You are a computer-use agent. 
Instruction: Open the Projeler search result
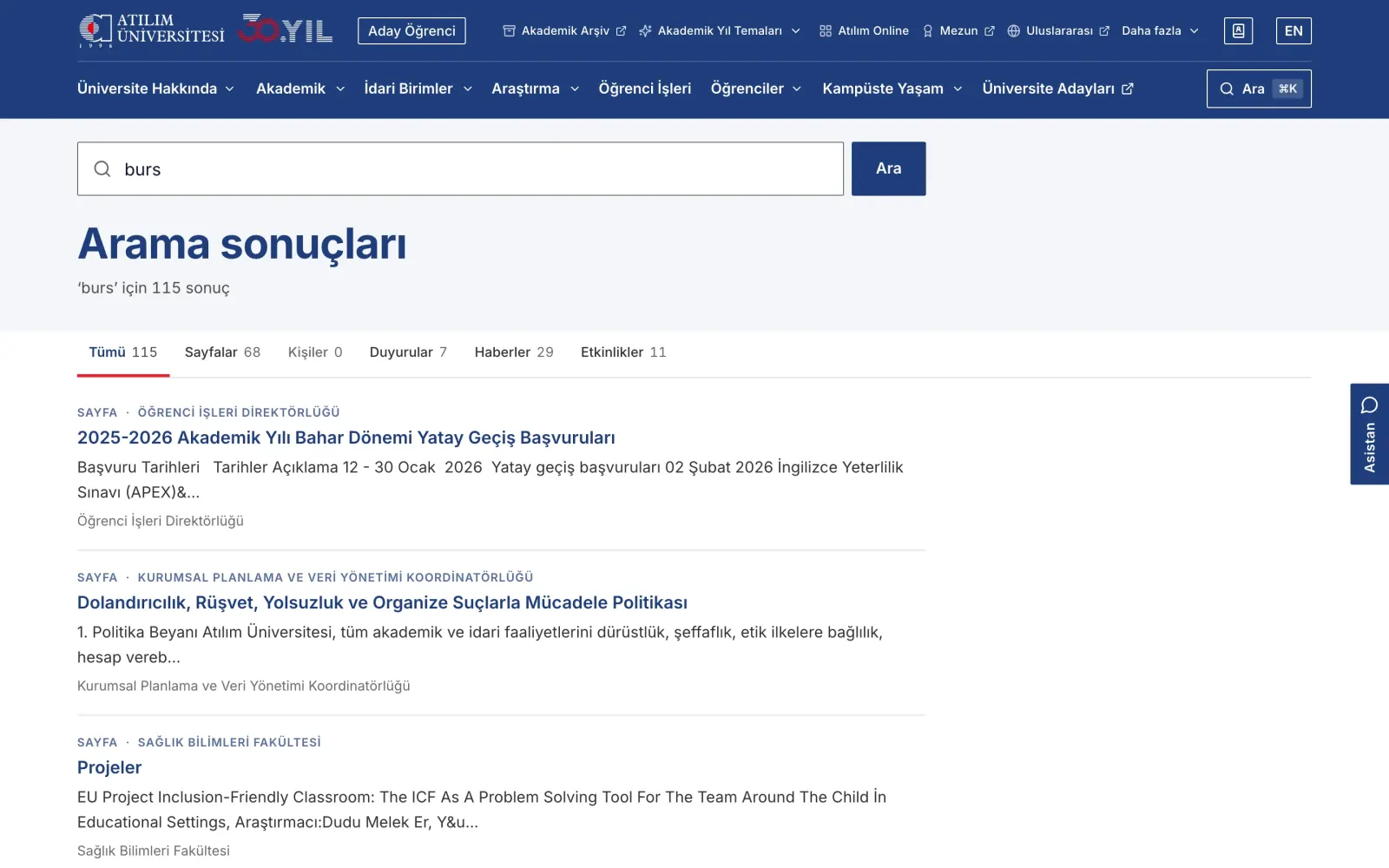[x=109, y=767]
